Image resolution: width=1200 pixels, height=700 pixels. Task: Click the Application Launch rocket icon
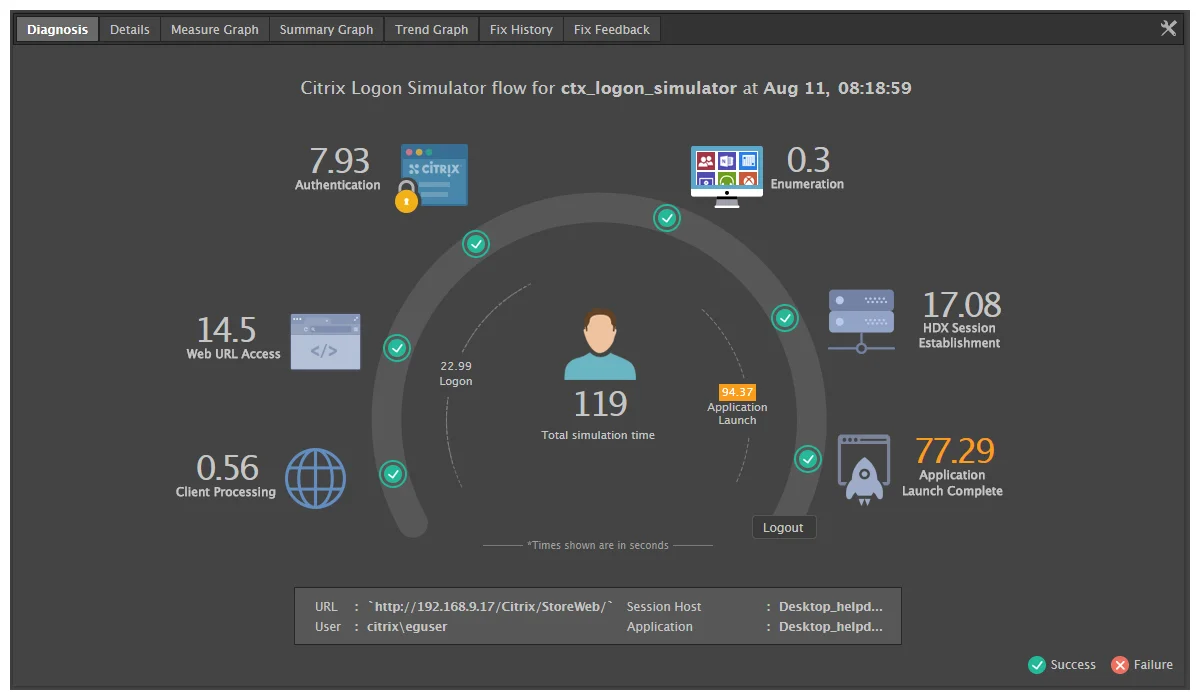pos(864,469)
